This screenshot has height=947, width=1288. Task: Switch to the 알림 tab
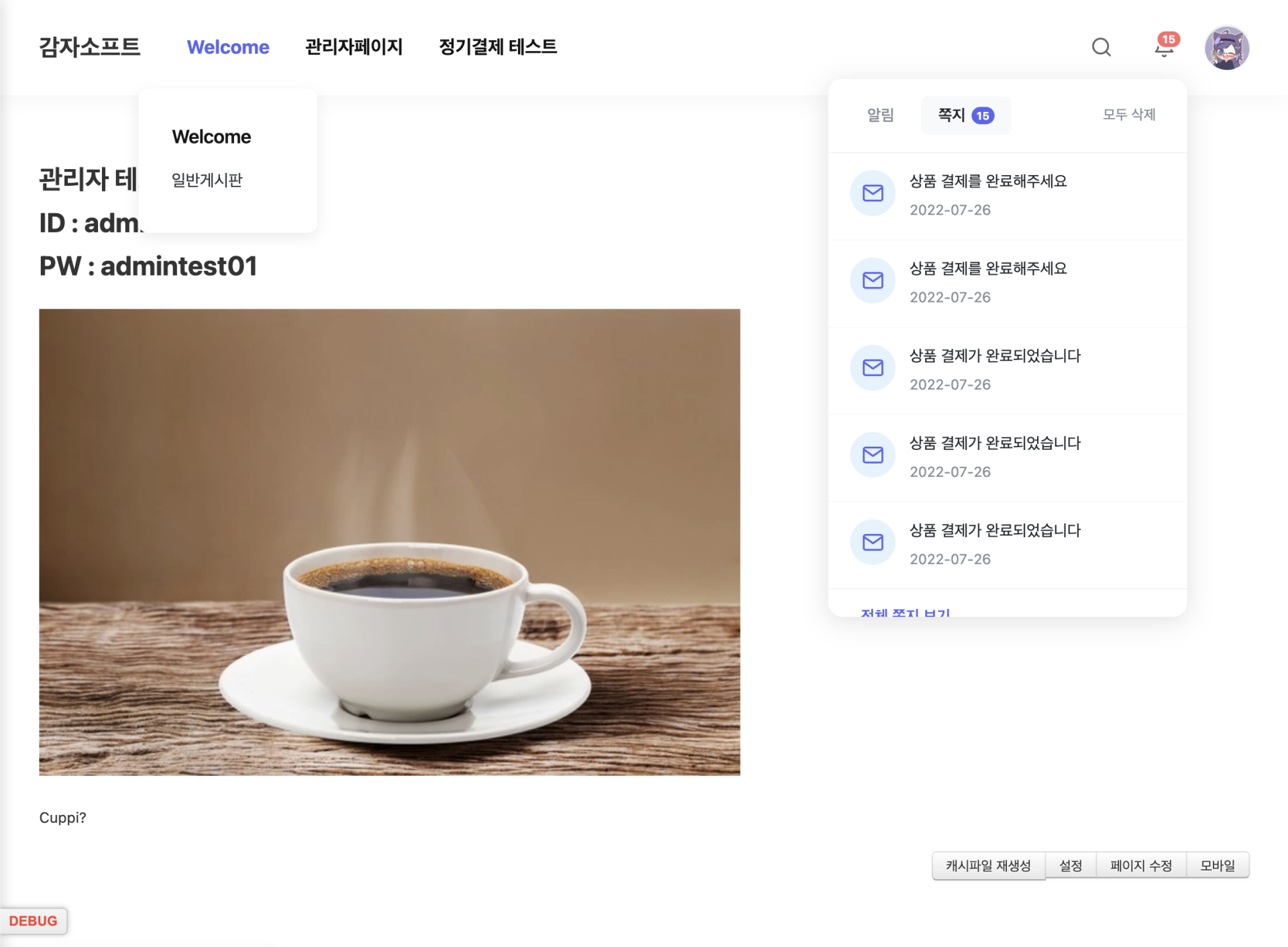tap(880, 115)
